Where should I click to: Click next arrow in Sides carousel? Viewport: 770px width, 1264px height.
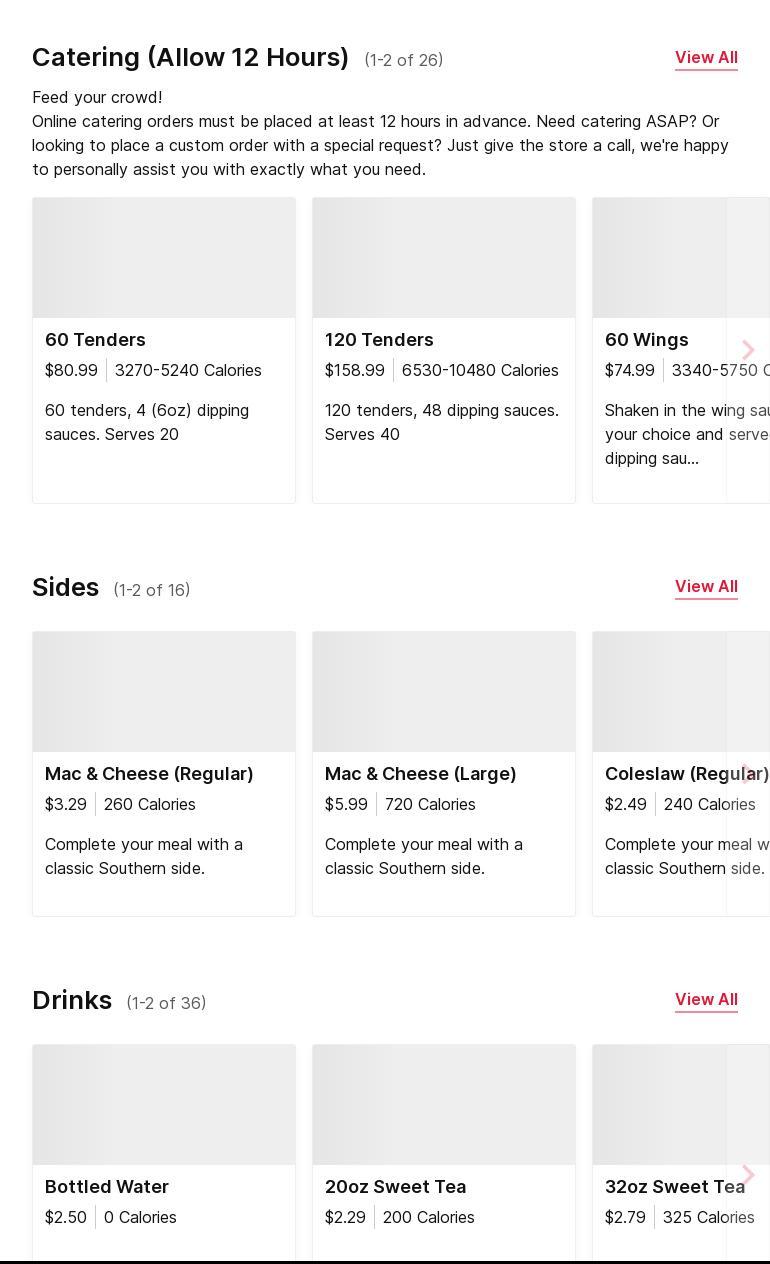(x=748, y=773)
